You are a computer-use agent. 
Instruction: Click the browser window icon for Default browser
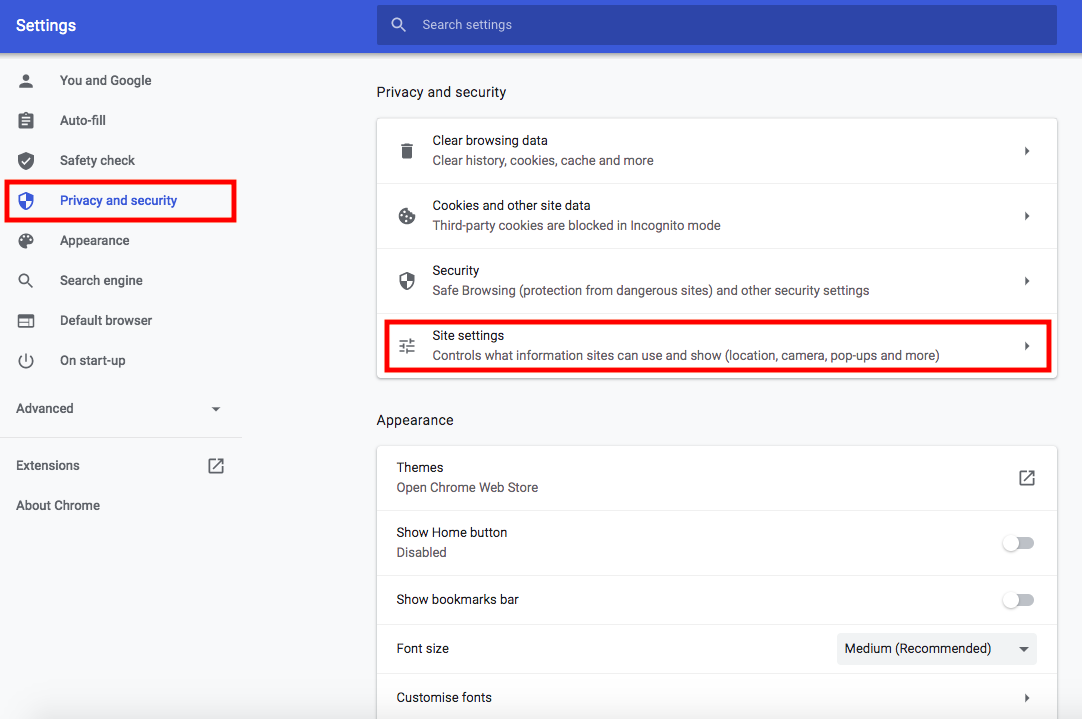26,321
